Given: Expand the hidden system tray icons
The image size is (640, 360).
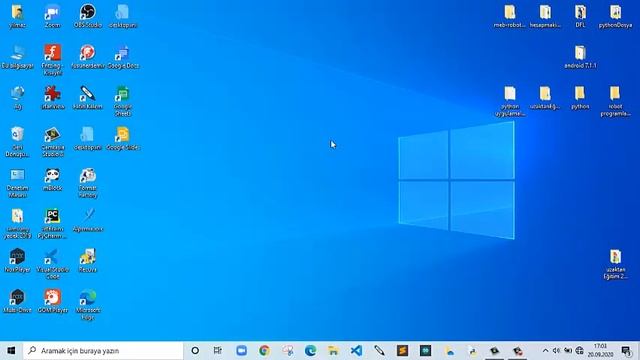Looking at the screenshot, I should click(x=545, y=351).
